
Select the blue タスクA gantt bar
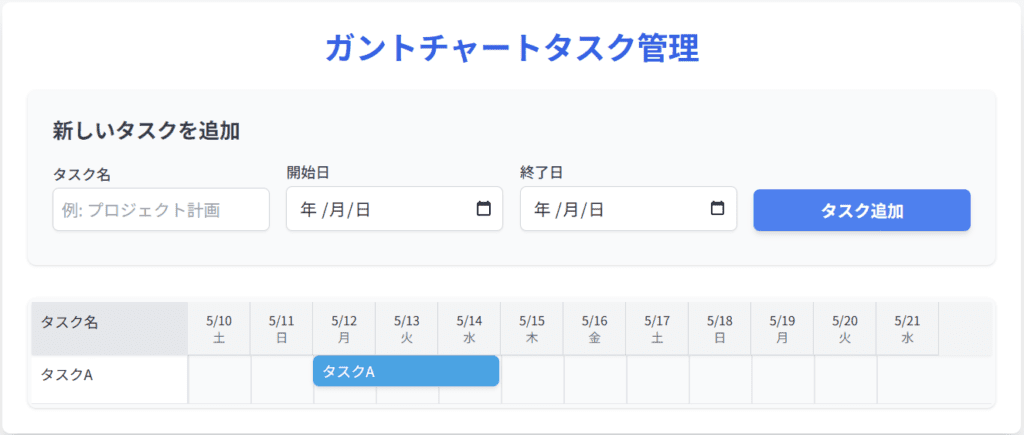click(x=406, y=371)
